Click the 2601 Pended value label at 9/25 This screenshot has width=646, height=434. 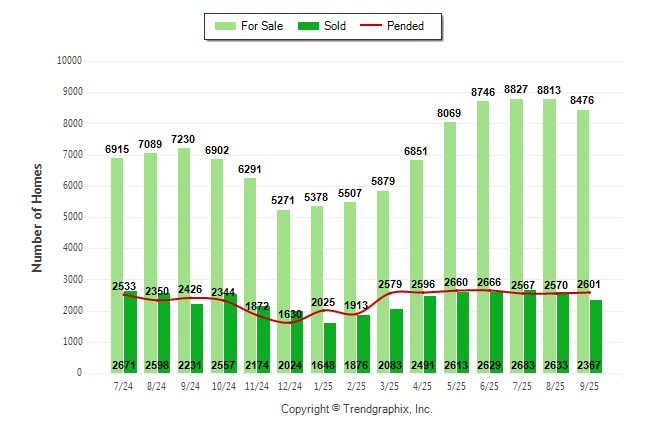click(x=590, y=285)
